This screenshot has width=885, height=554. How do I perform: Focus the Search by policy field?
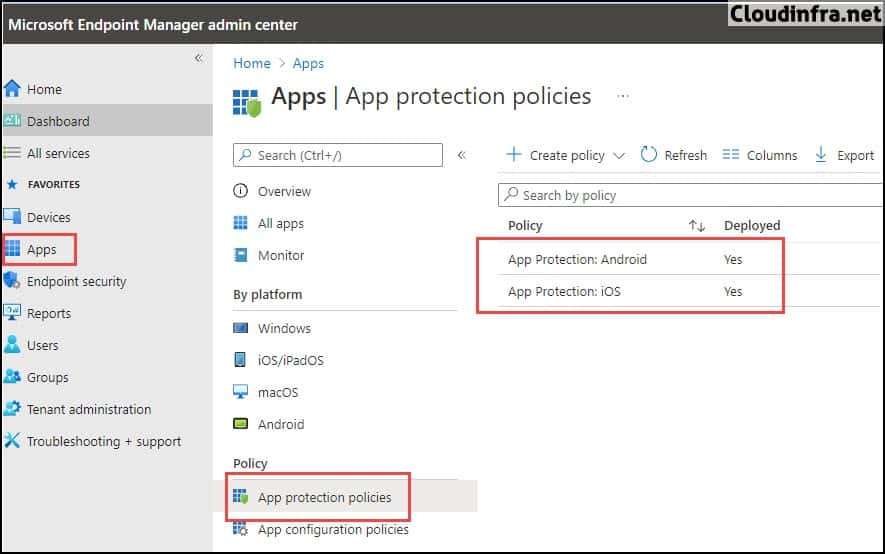pos(691,195)
